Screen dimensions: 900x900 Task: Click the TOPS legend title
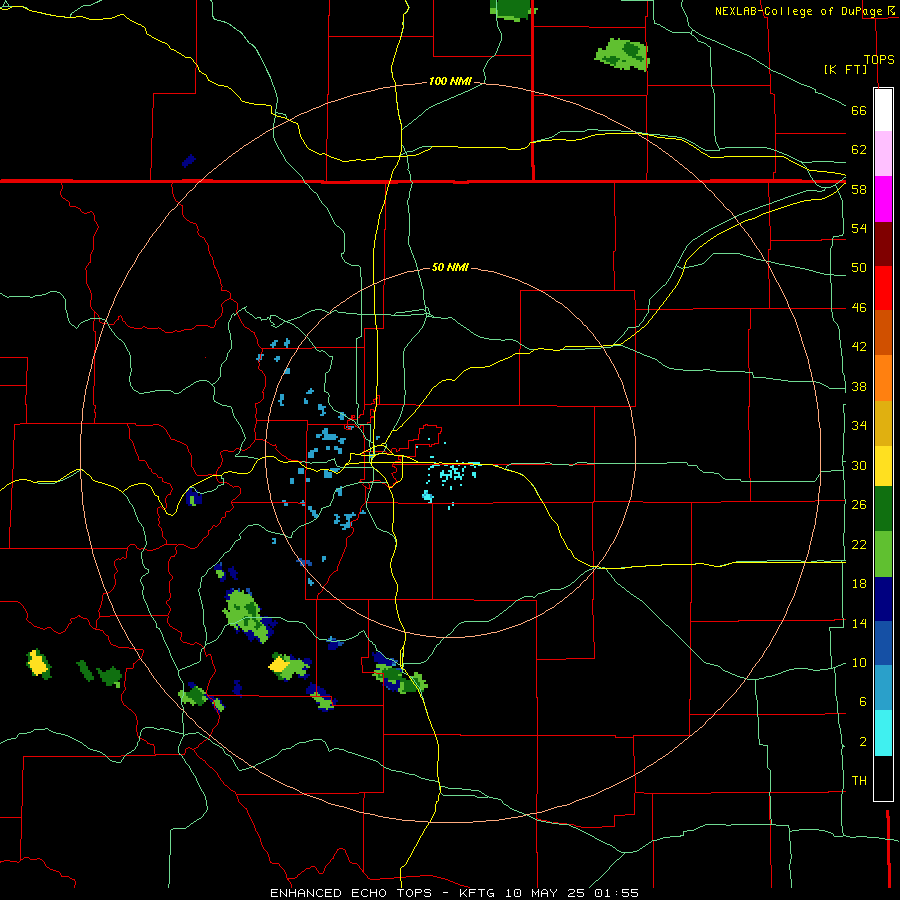879,59
